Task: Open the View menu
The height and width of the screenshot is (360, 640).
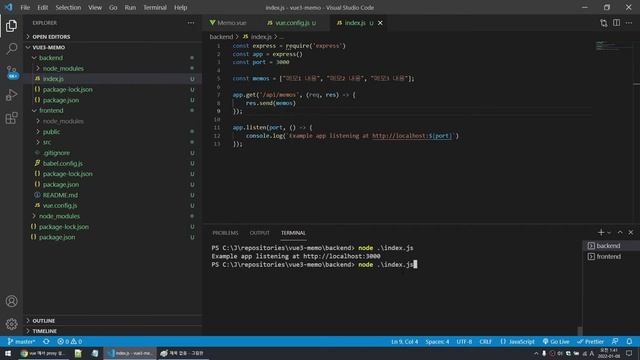Action: [95, 7]
